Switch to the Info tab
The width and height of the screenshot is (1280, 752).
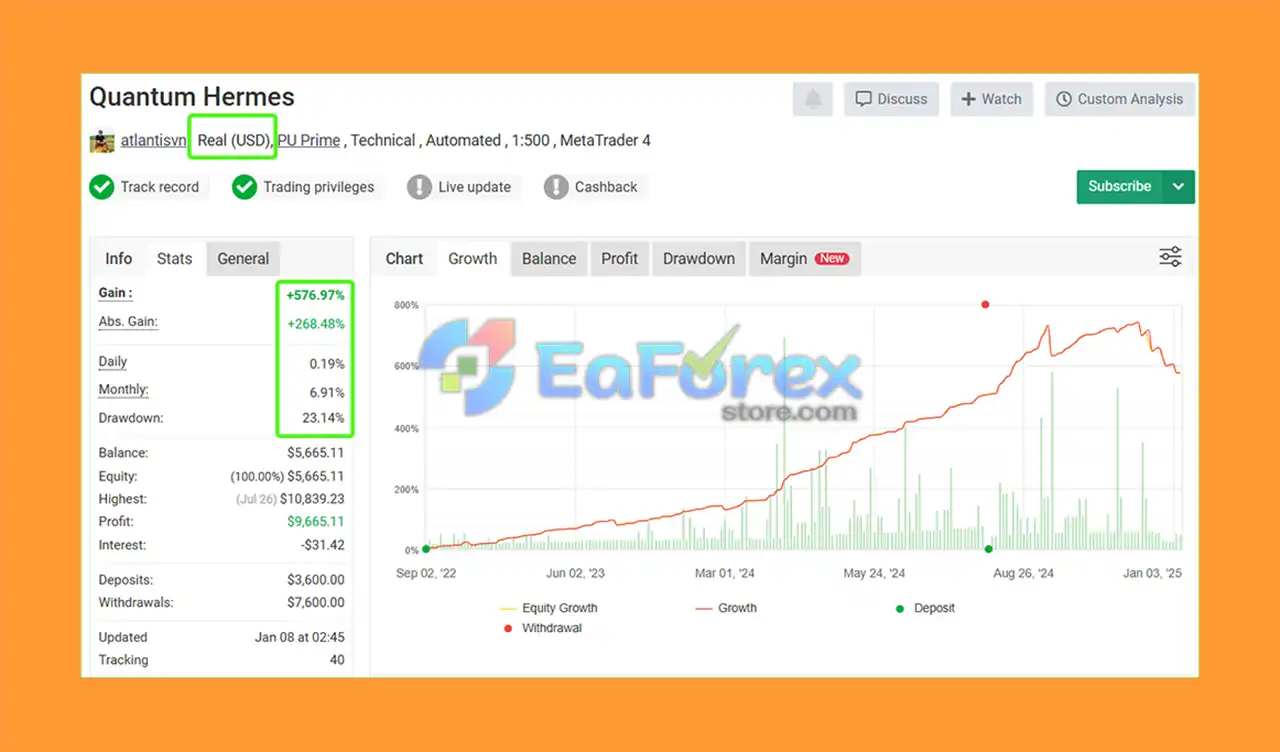118,258
